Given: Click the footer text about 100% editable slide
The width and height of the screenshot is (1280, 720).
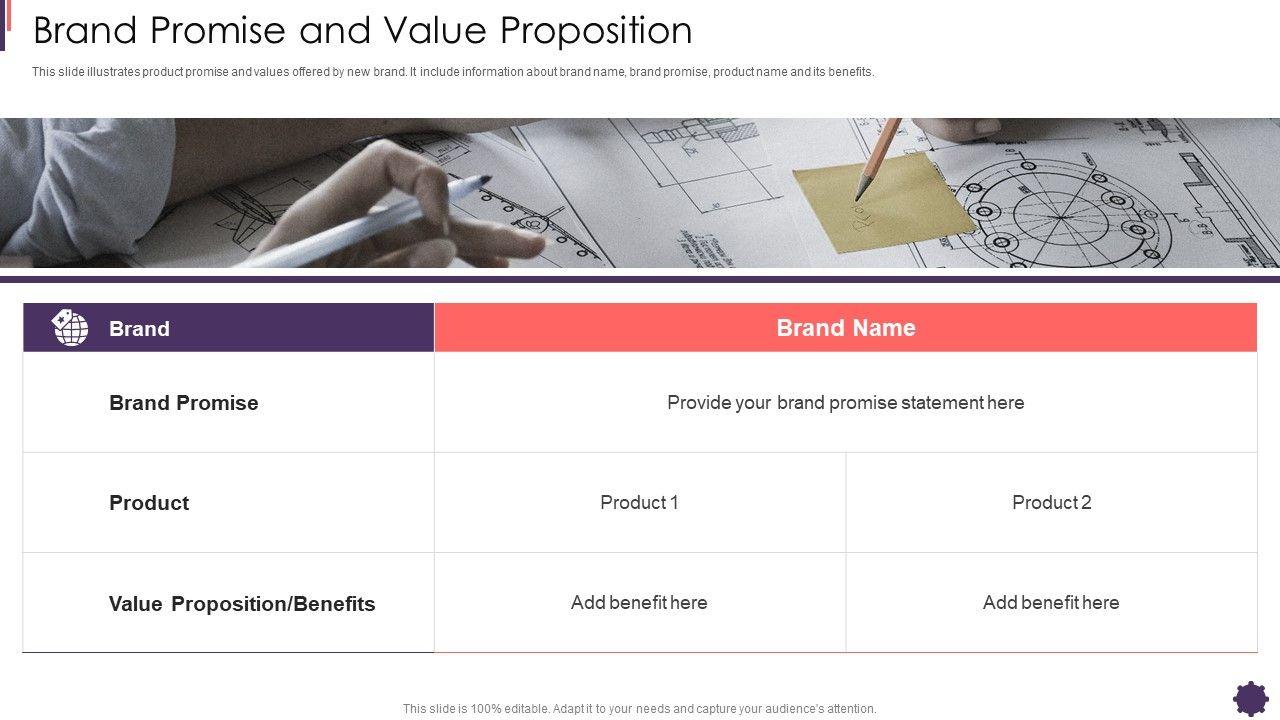Looking at the screenshot, I should 640,709.
